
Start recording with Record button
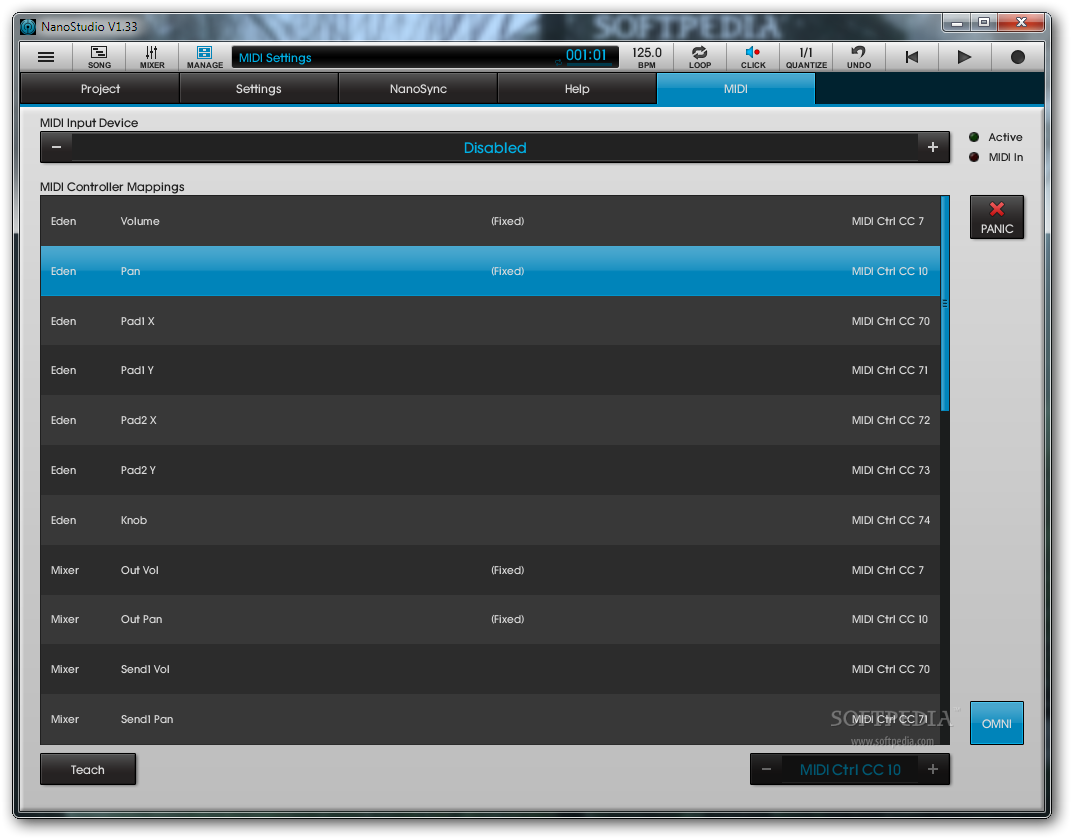(x=1017, y=57)
